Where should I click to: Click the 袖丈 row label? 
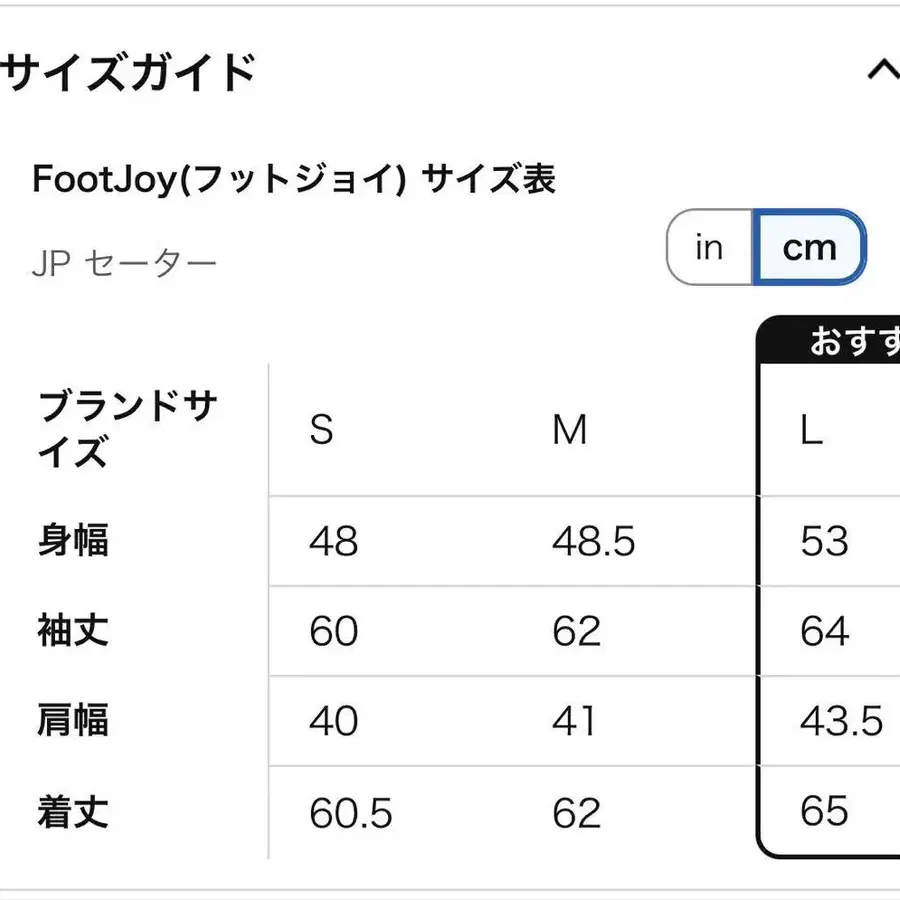74,631
